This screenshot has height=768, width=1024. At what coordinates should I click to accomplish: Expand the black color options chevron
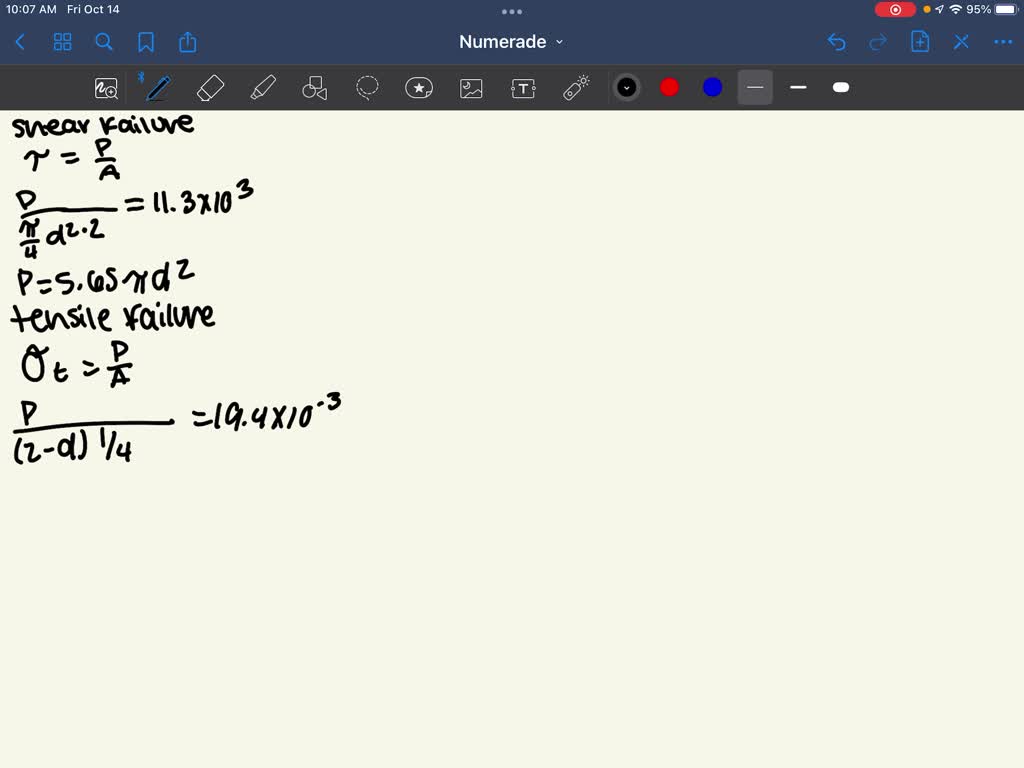(627, 88)
